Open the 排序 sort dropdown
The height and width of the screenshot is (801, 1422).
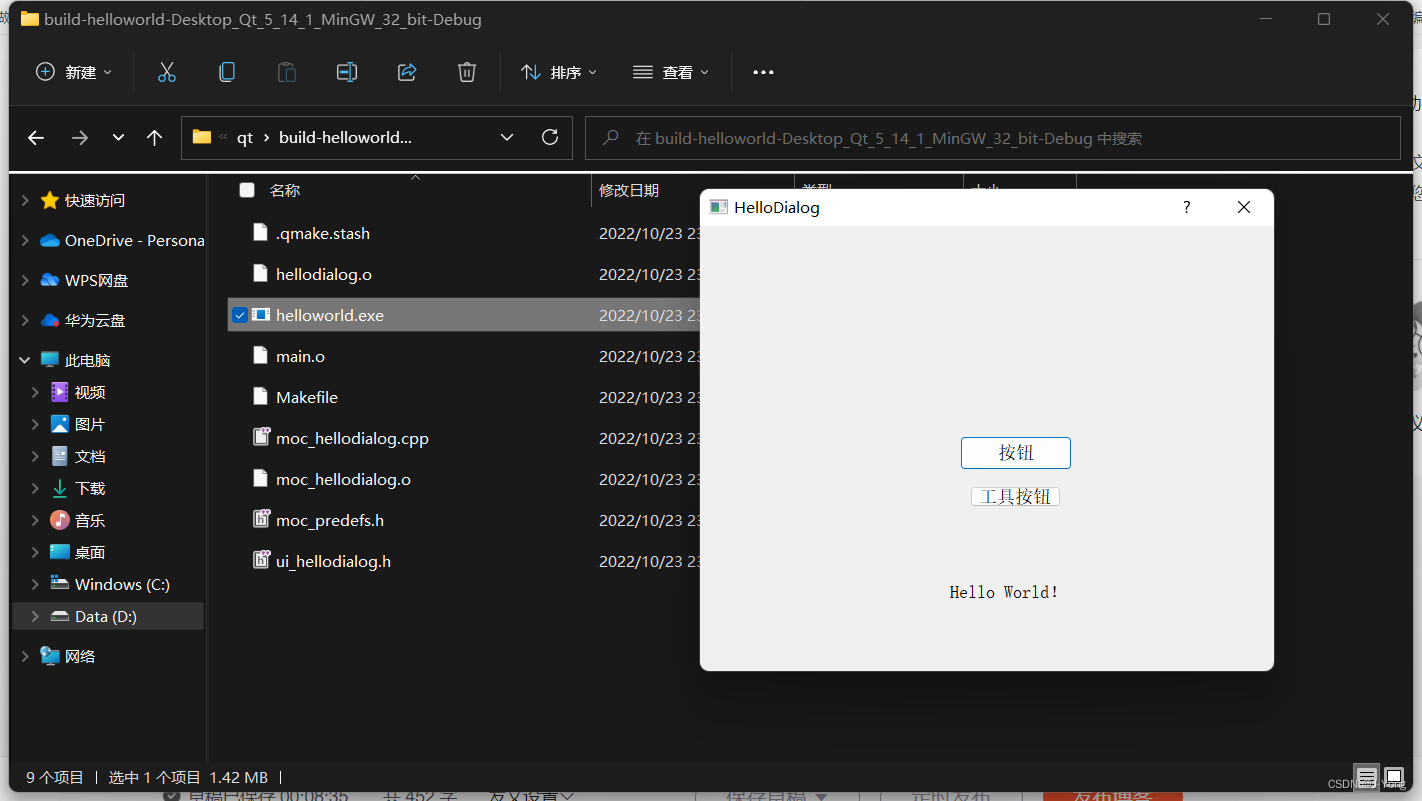pos(558,71)
